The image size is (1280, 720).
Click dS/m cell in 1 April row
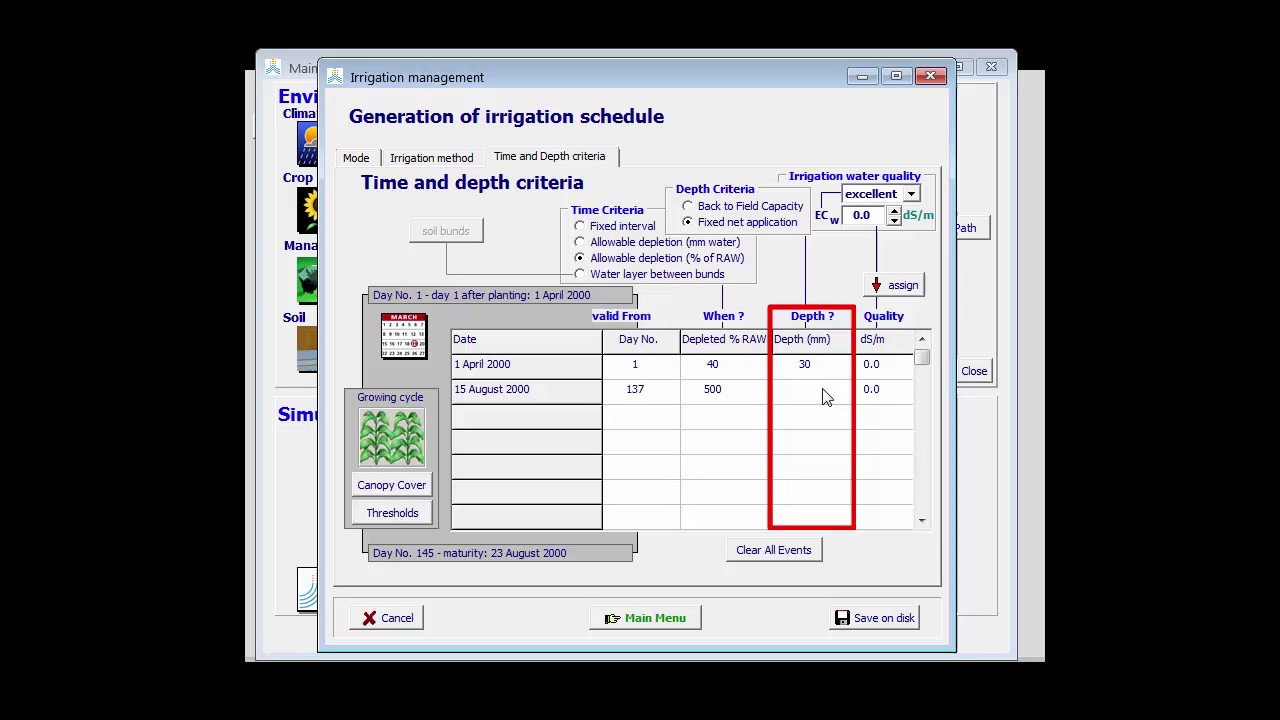pos(884,365)
